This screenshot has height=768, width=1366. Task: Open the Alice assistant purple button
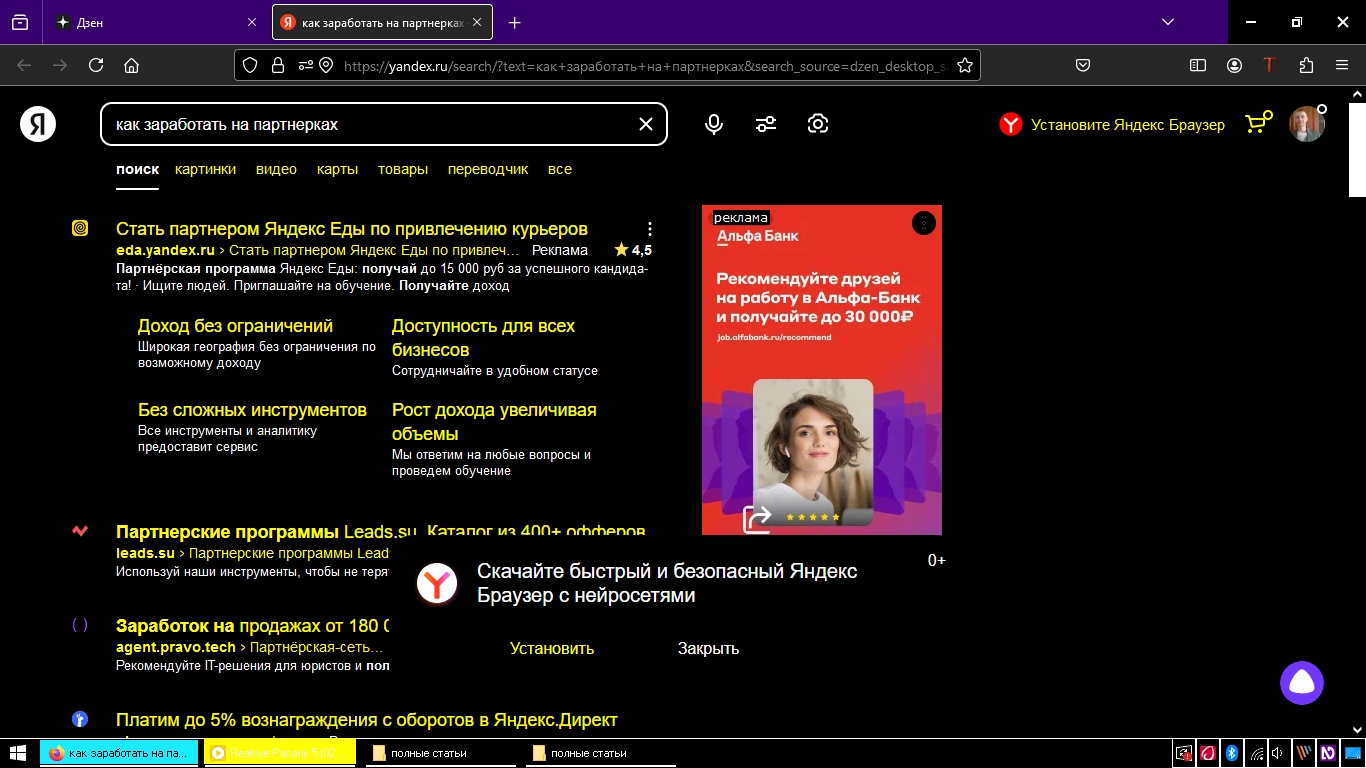pos(1302,683)
